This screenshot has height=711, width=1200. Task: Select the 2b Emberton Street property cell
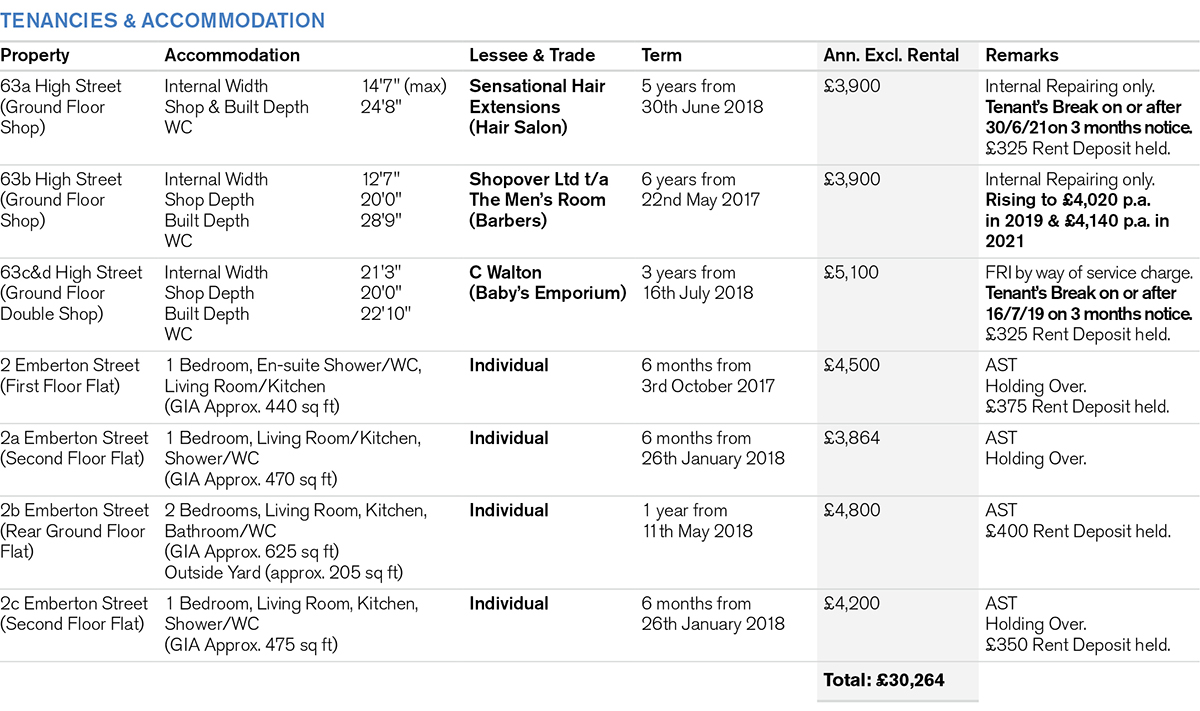tap(73, 531)
